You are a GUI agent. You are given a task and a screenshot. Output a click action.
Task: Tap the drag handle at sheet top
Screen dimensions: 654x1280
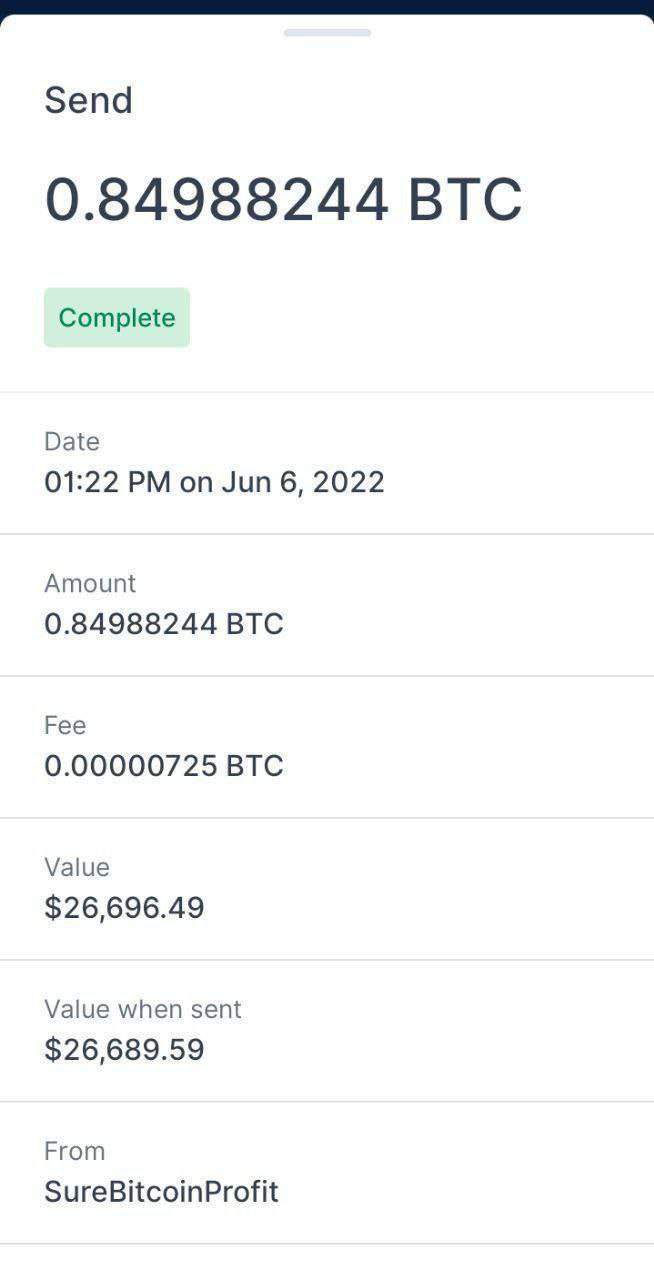[x=327, y=33]
